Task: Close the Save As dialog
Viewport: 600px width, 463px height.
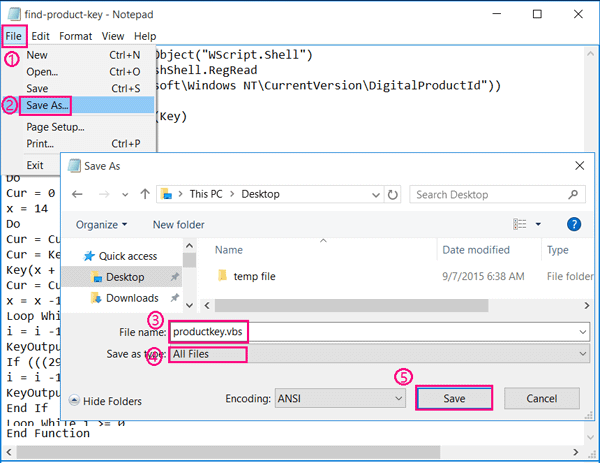Action: pos(580,166)
